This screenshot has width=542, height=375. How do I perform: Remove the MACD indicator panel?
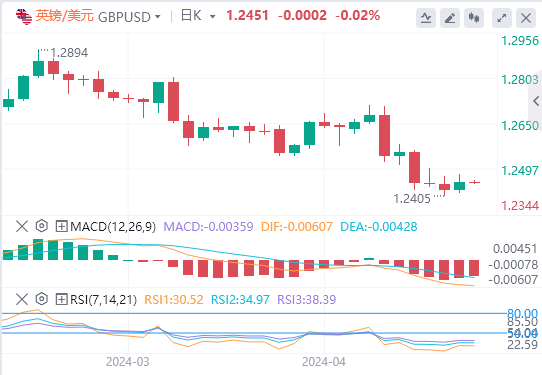pyautogui.click(x=22, y=227)
